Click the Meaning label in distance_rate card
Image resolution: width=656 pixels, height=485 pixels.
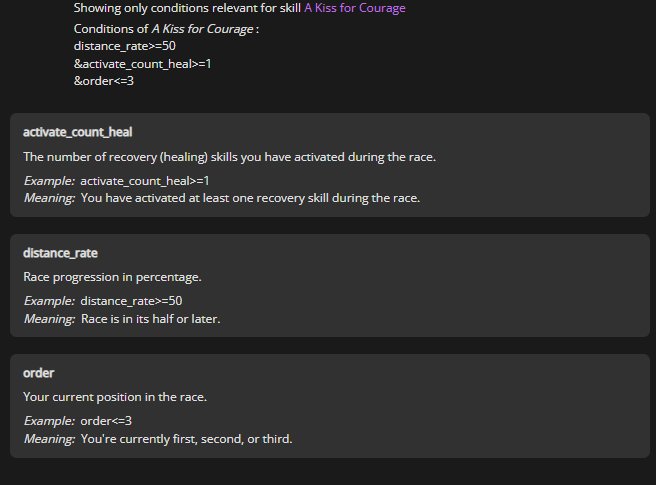49,319
